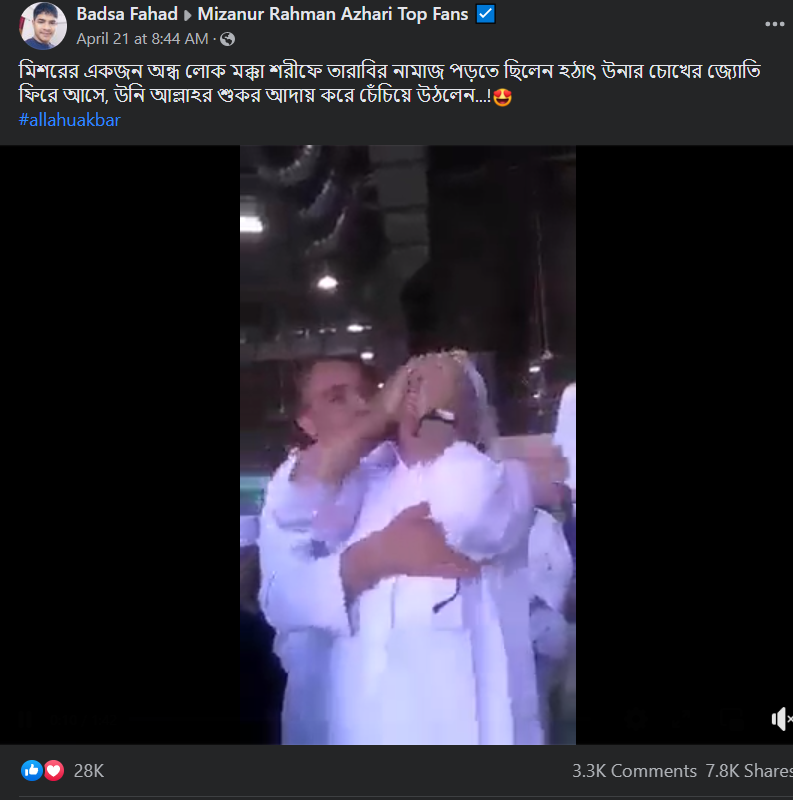
Task: Open the Badsa Fahad profile name link
Action: pyautogui.click(x=125, y=15)
